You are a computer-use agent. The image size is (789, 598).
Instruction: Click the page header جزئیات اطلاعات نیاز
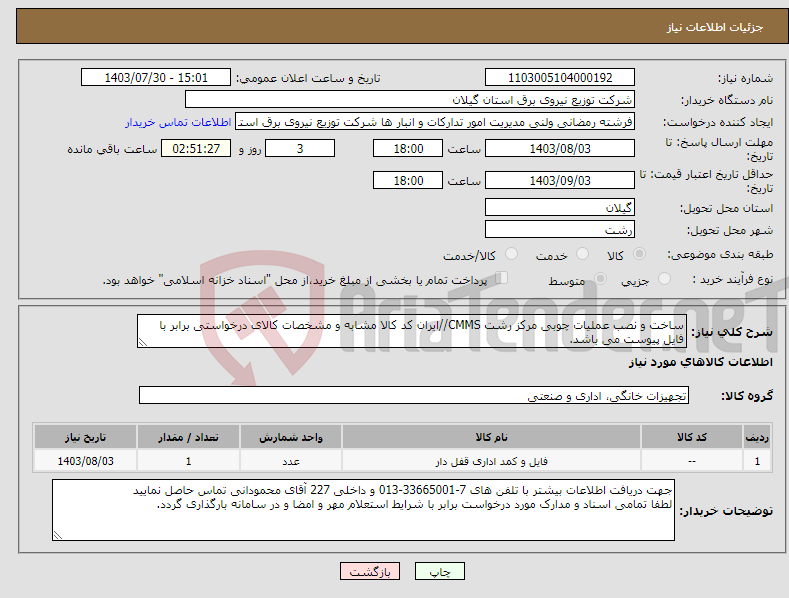pyautogui.click(x=715, y=27)
